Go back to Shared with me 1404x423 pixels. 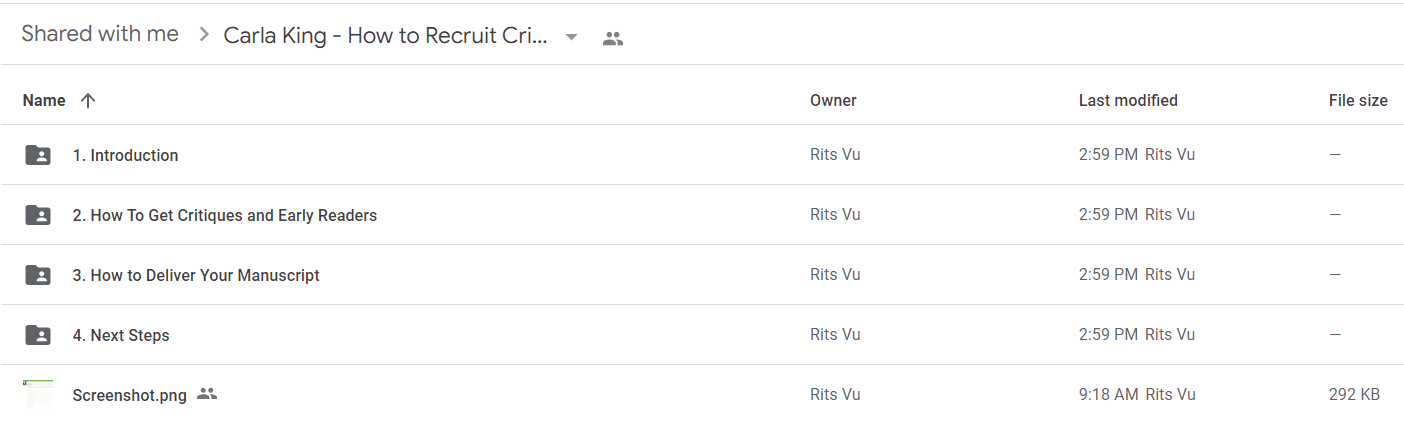tap(100, 34)
